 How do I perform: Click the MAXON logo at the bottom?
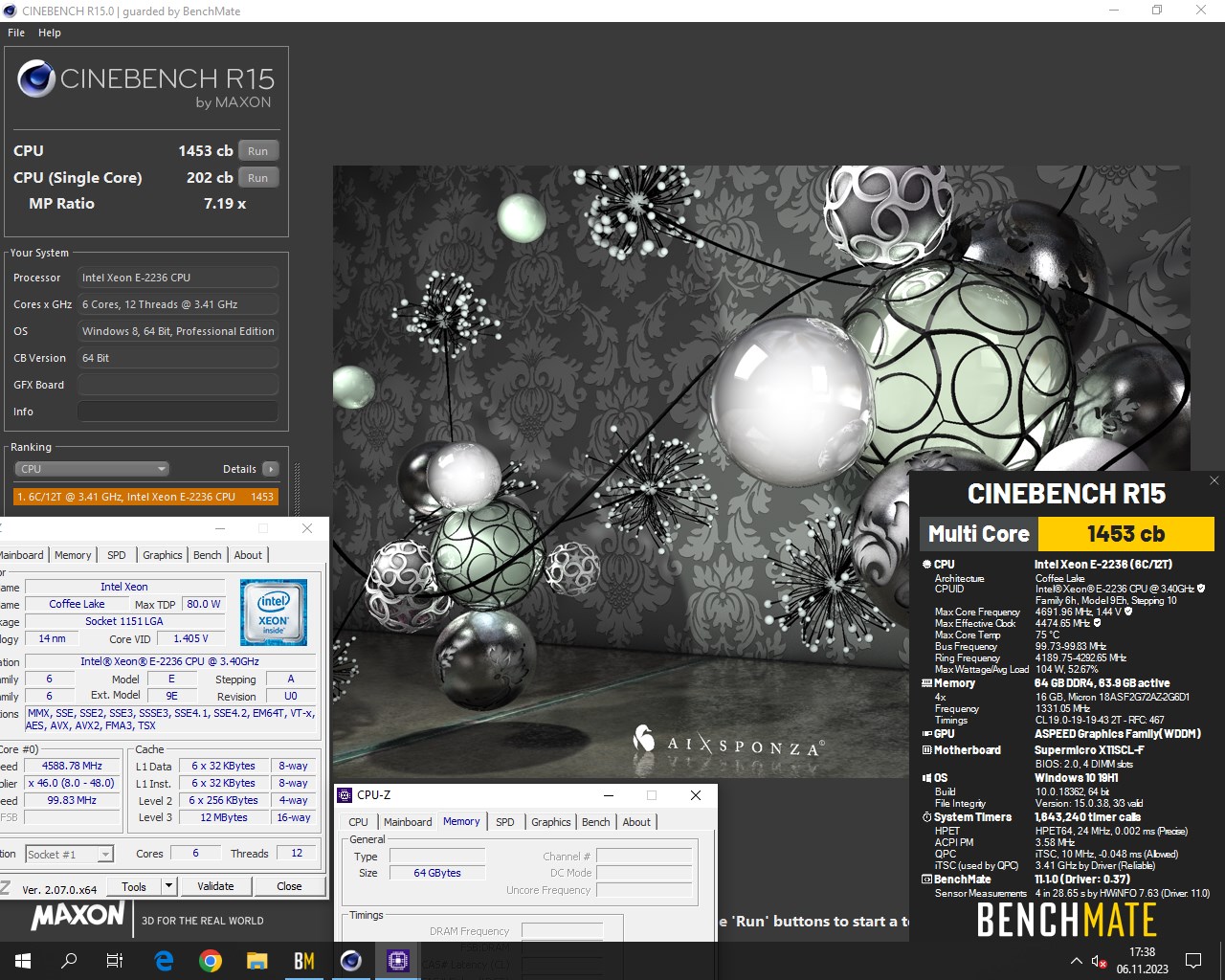click(78, 917)
